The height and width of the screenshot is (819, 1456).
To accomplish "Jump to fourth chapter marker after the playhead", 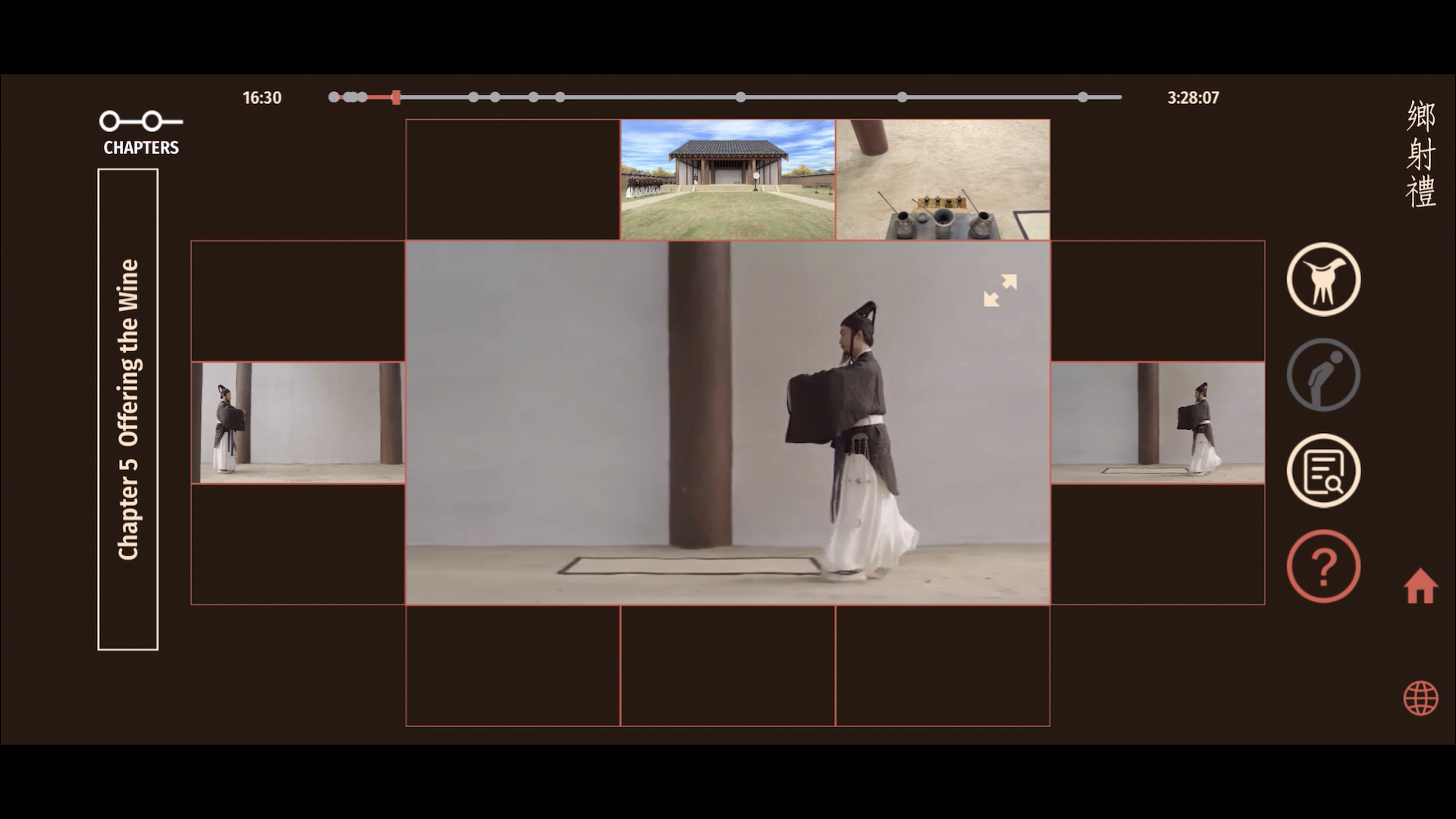I will 560,97.
